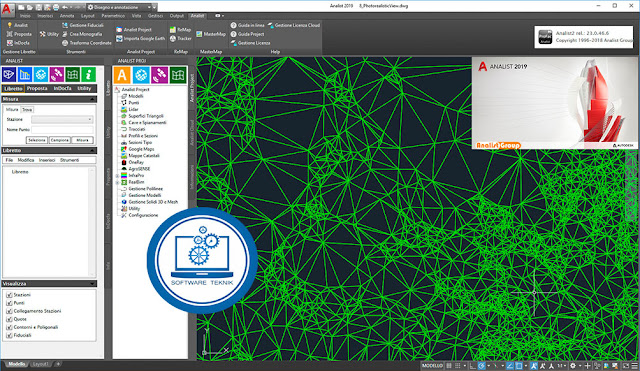Select Superfici Triangoli in the project tree
640x371 pixels.
tap(142, 116)
